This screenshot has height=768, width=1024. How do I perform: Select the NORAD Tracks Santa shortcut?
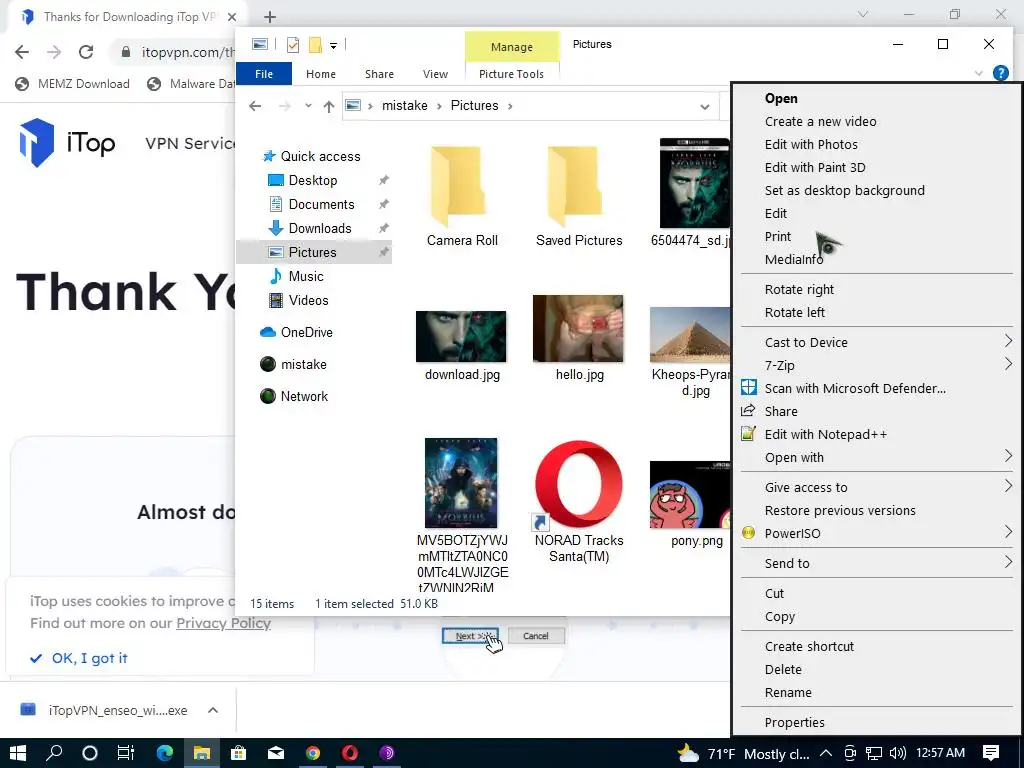click(x=579, y=502)
